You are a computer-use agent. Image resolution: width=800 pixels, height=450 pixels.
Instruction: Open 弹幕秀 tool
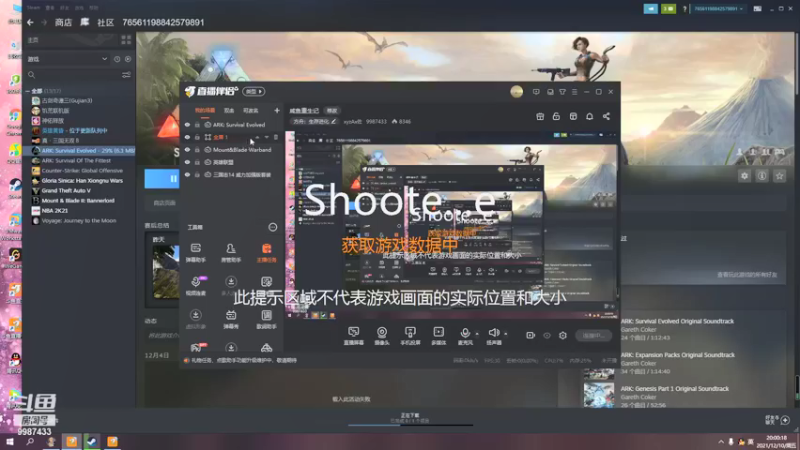(231, 319)
